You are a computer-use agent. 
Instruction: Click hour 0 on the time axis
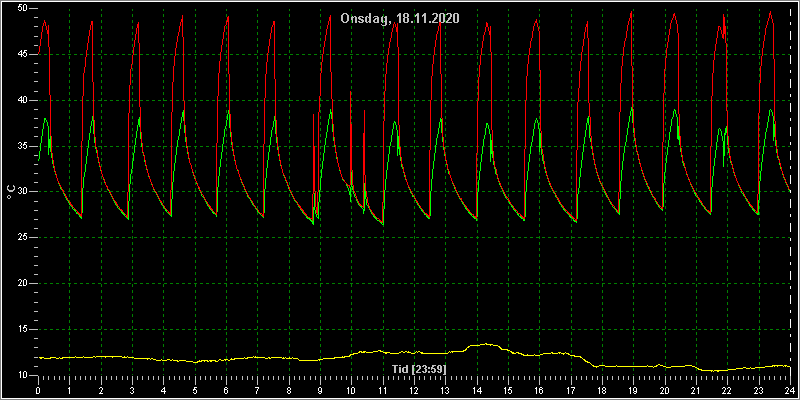tap(38, 390)
